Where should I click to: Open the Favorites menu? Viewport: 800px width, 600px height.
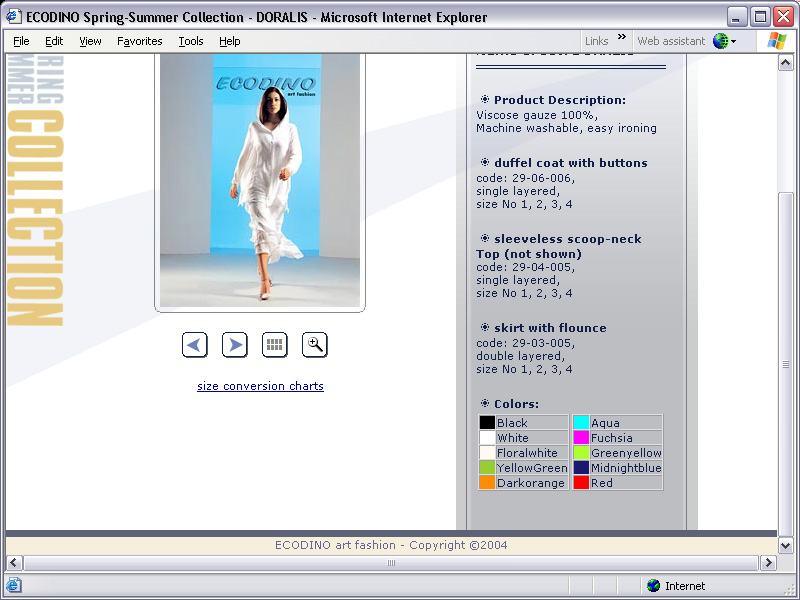(x=139, y=41)
